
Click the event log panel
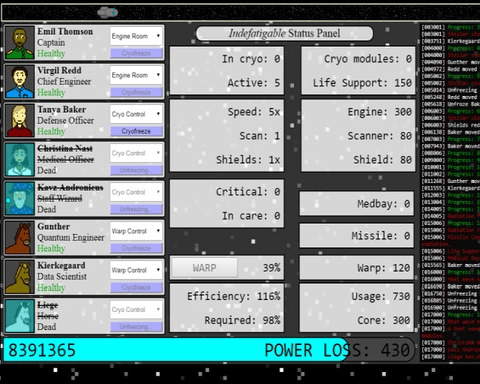click(450, 192)
